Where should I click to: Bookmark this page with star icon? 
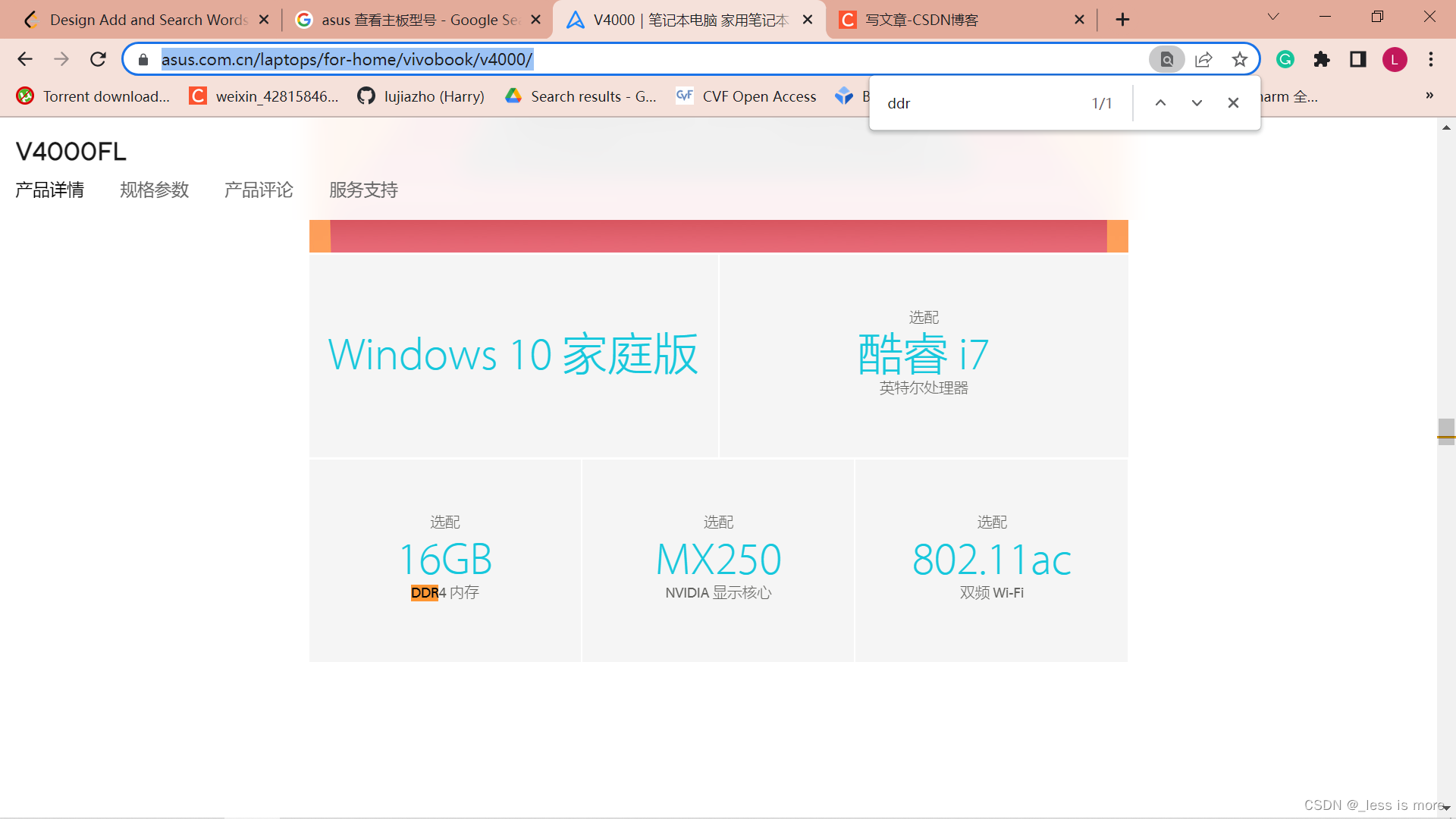tap(1239, 59)
